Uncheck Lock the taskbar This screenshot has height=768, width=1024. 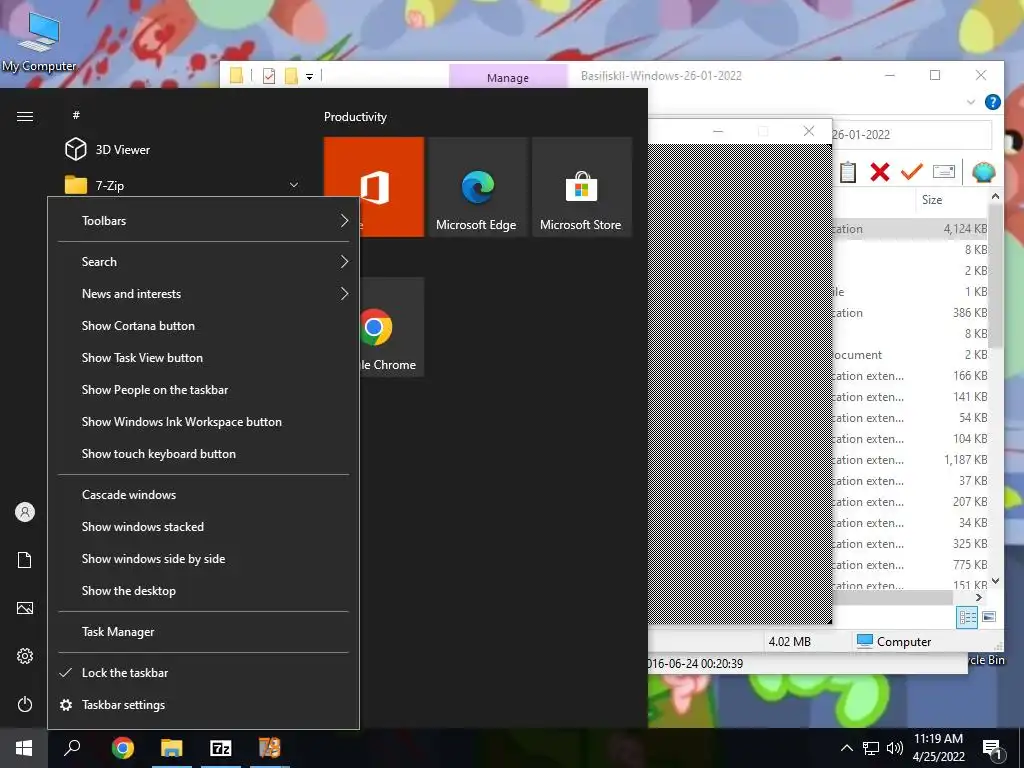tap(204, 673)
